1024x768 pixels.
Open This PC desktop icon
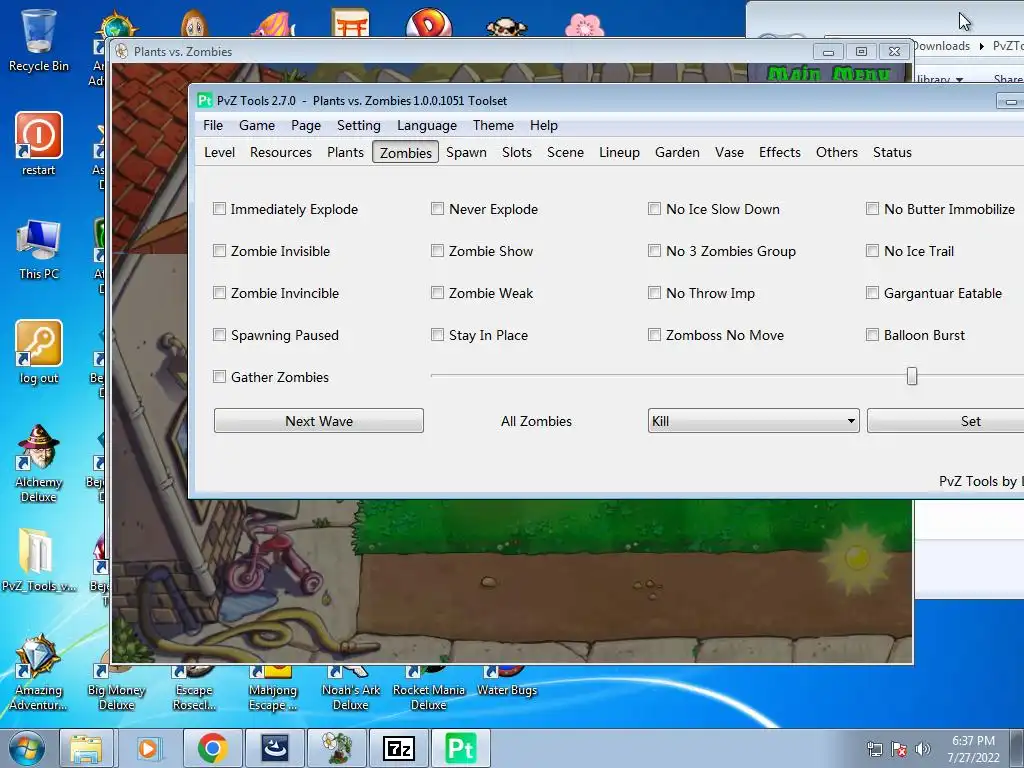click(39, 249)
